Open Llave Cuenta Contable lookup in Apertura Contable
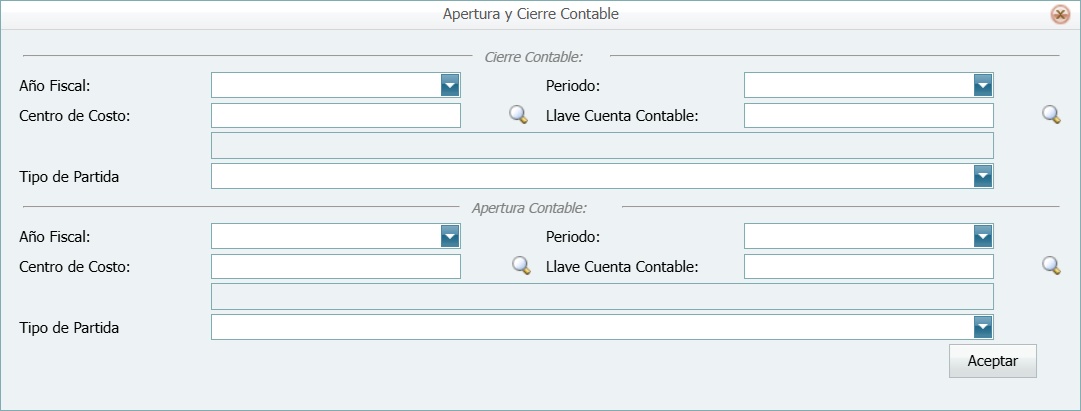Screen dimensions: 1081x411 tap(1051, 266)
